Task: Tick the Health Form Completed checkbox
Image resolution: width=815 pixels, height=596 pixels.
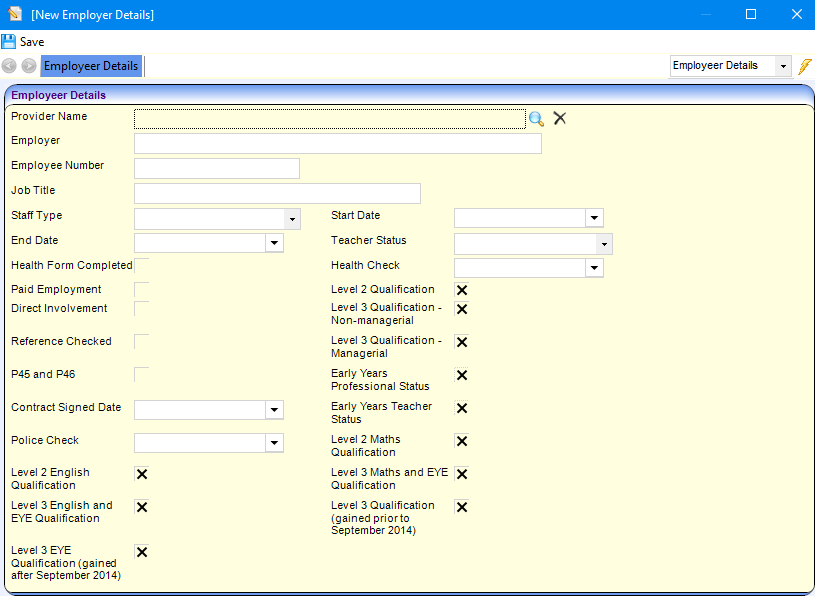Action: (142, 266)
